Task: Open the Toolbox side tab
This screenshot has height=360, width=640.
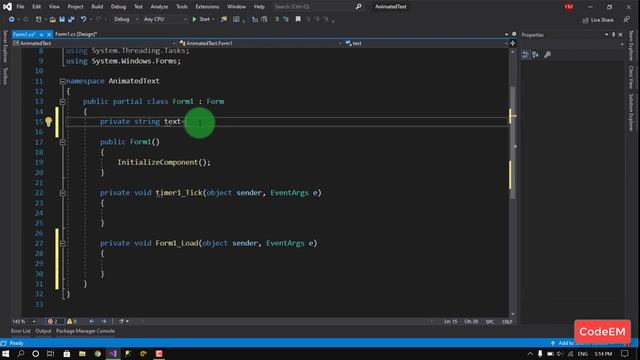Action: click(5, 76)
